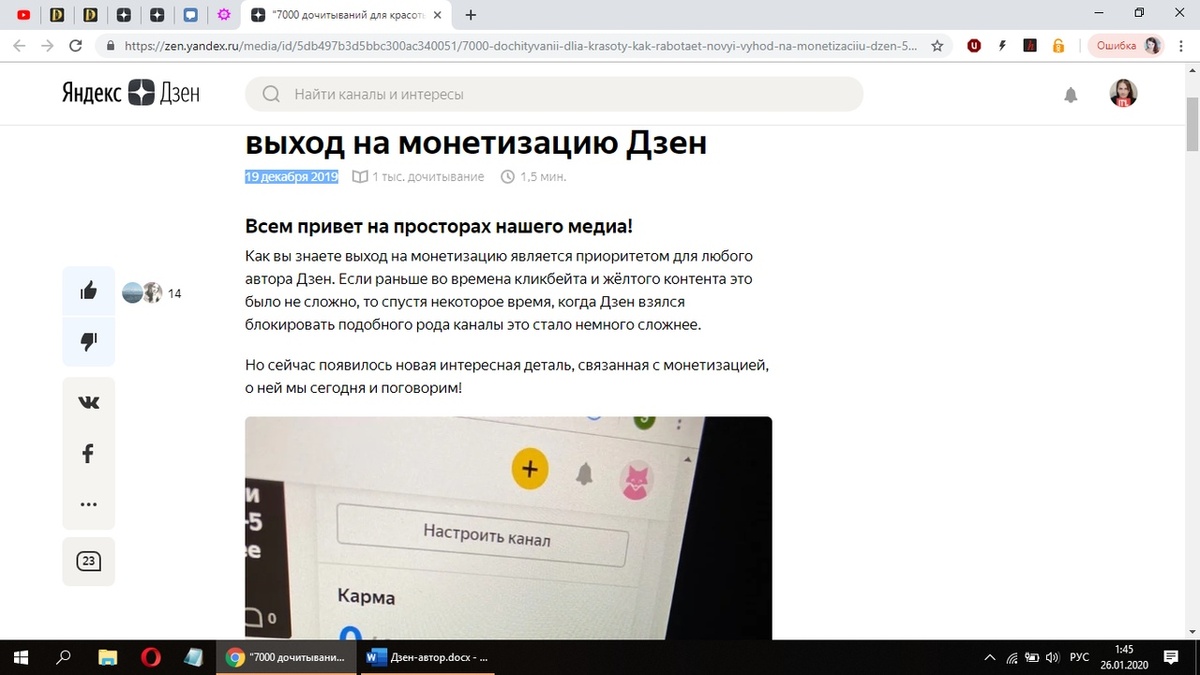1200x675 pixels.
Task: Click the comments icon showing 23
Action: click(88, 561)
